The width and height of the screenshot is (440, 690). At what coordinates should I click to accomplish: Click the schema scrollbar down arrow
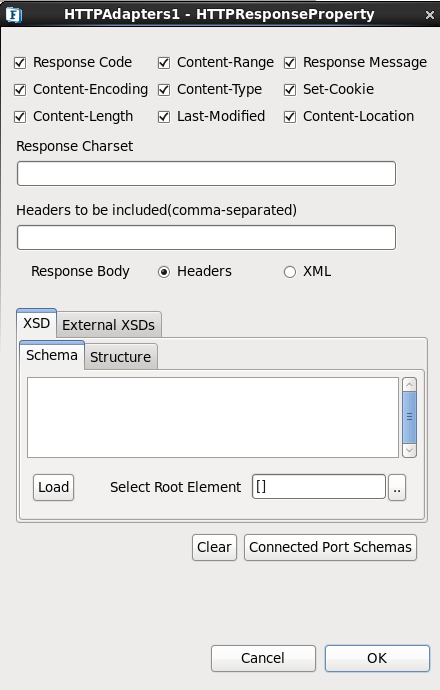(409, 450)
